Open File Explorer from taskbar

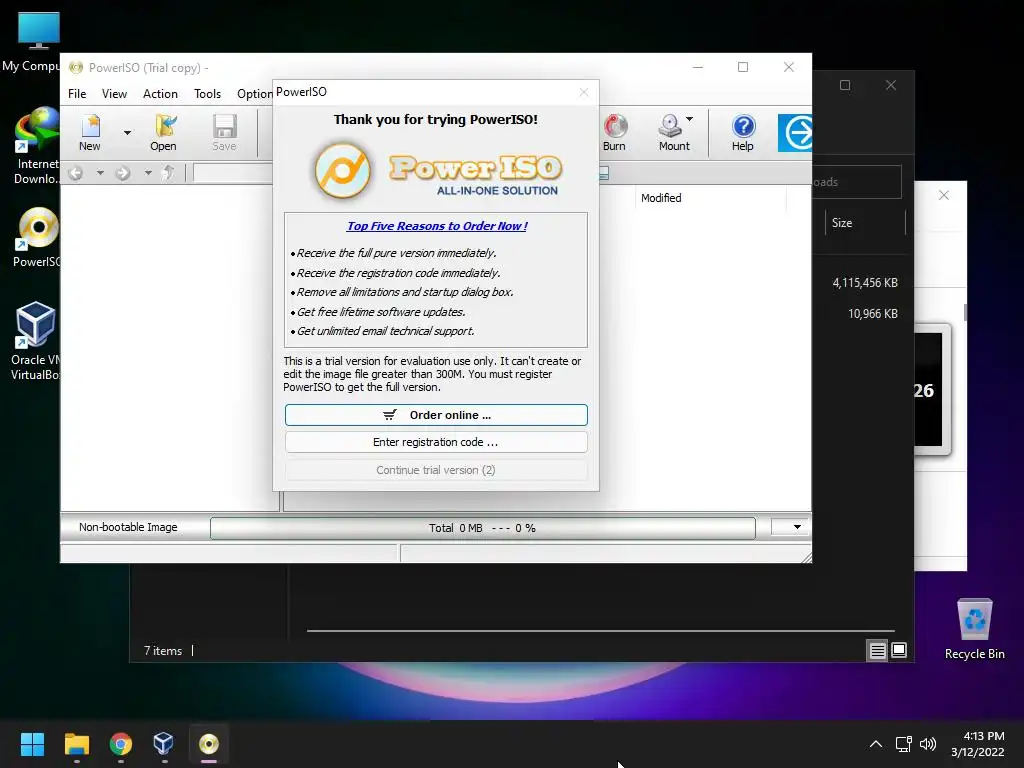(76, 744)
